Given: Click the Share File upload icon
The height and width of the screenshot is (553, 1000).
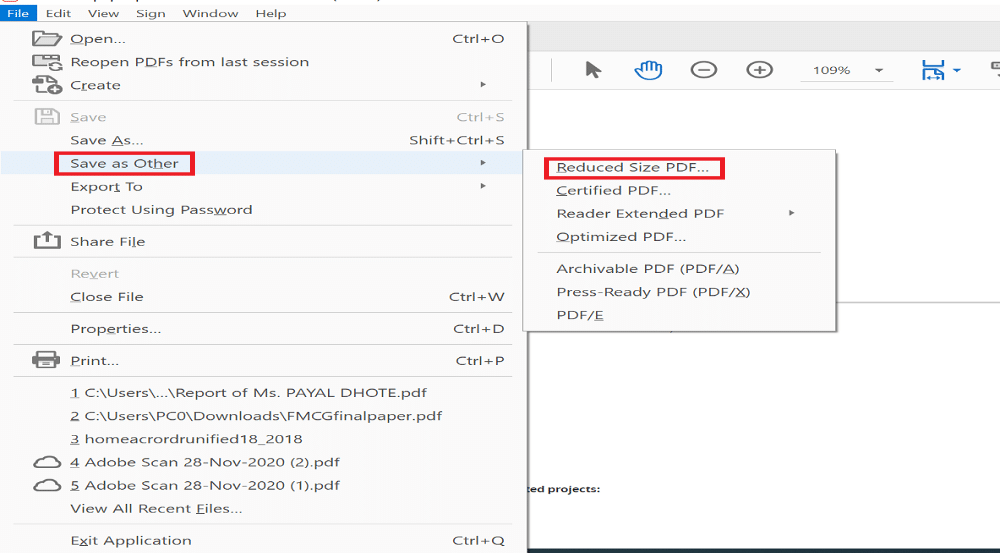Looking at the screenshot, I should click(x=47, y=241).
